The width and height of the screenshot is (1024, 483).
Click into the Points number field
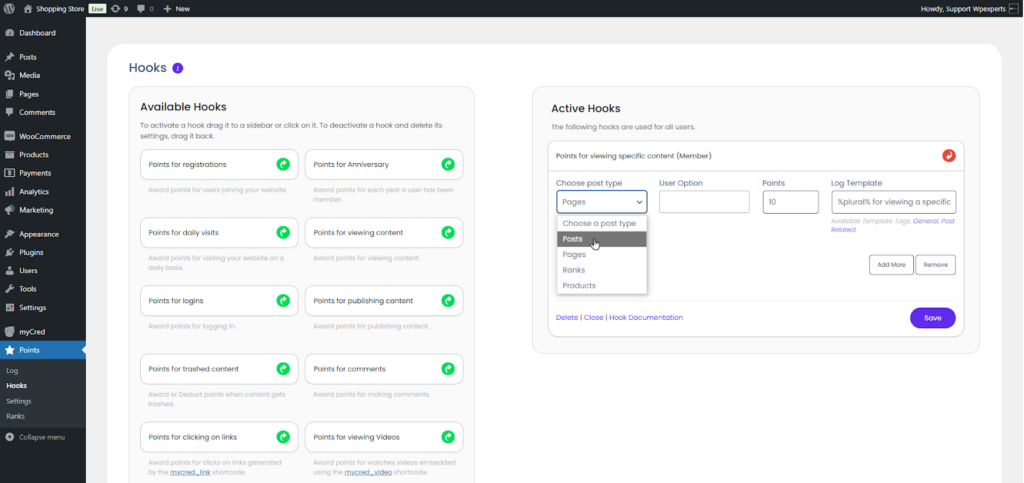(x=790, y=202)
